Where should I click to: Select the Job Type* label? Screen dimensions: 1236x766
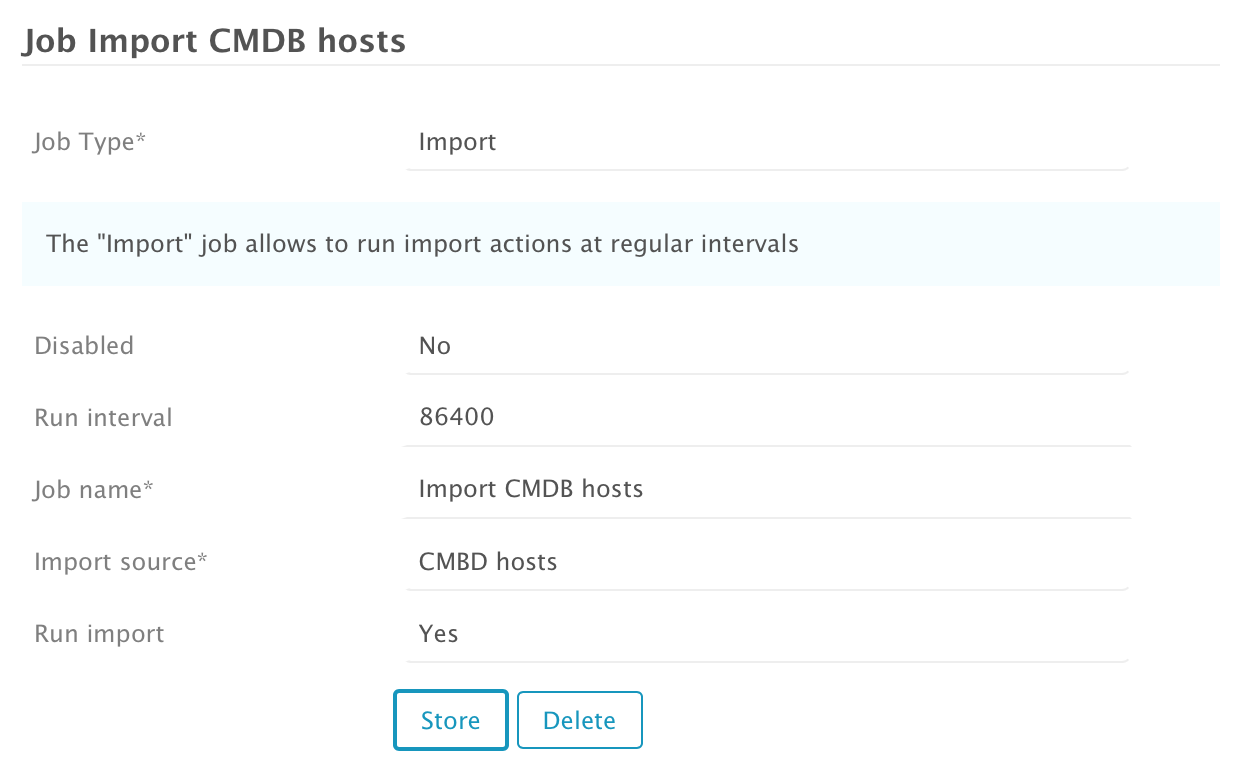coord(90,142)
